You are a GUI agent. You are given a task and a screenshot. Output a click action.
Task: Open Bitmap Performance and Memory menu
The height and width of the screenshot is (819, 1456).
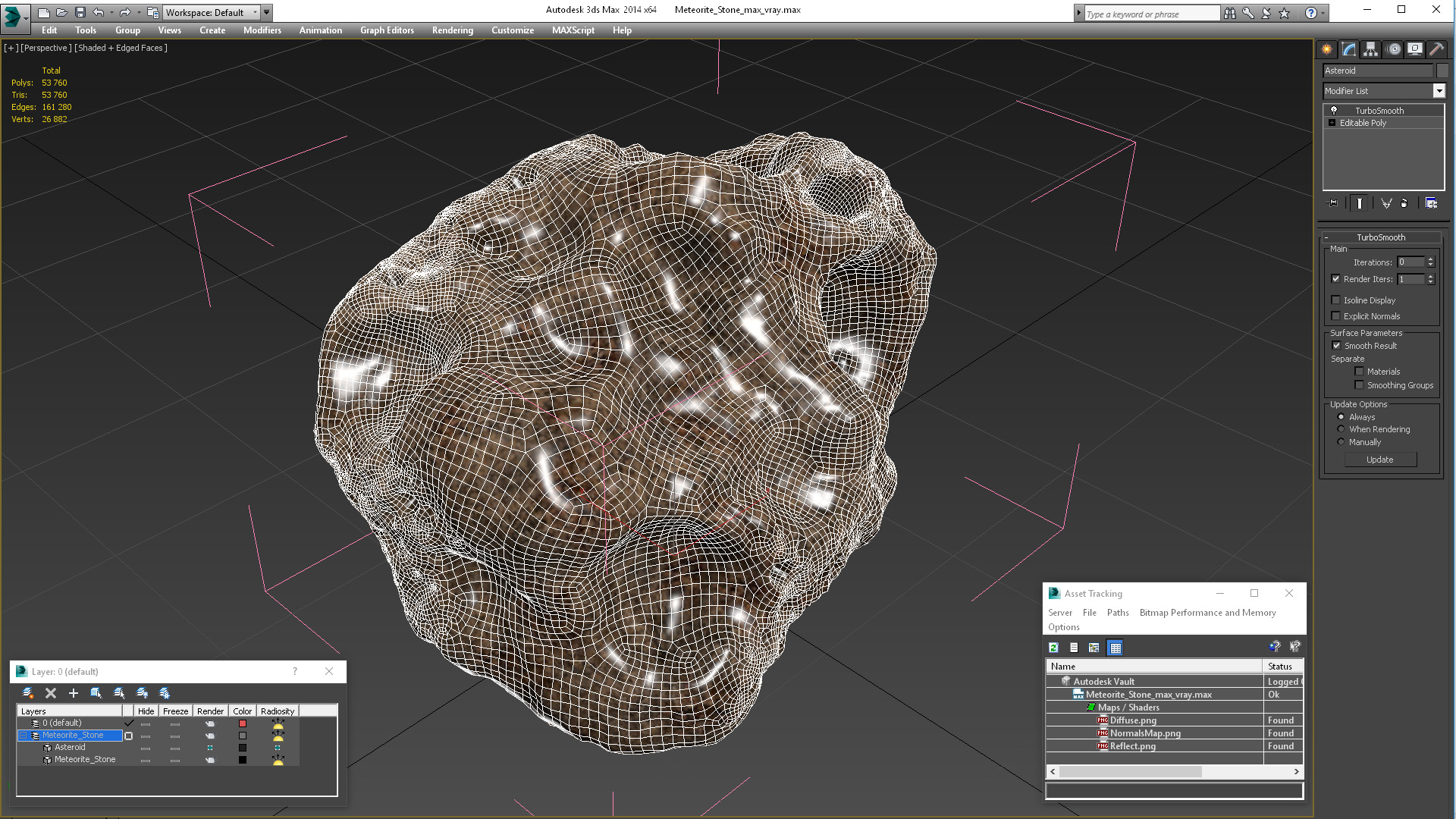pos(1207,613)
